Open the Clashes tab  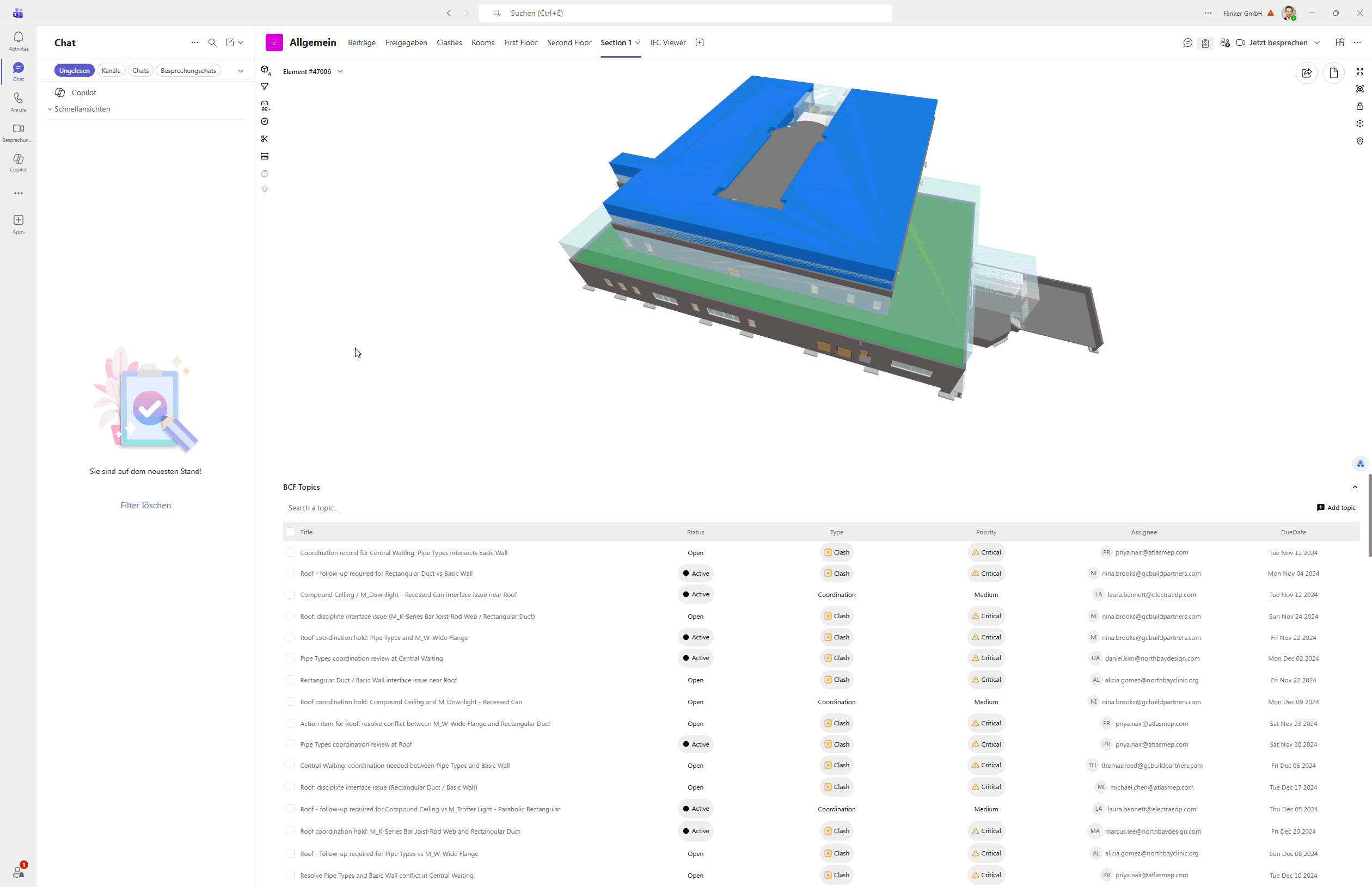pyautogui.click(x=449, y=42)
